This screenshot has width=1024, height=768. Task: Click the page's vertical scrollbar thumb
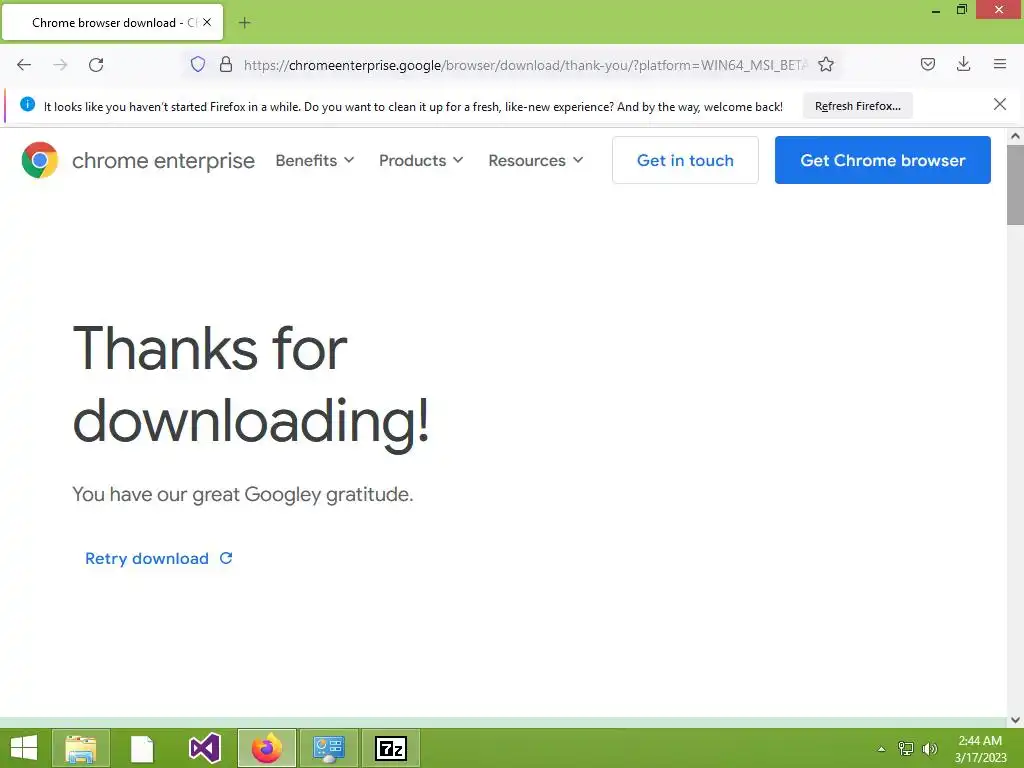1015,185
